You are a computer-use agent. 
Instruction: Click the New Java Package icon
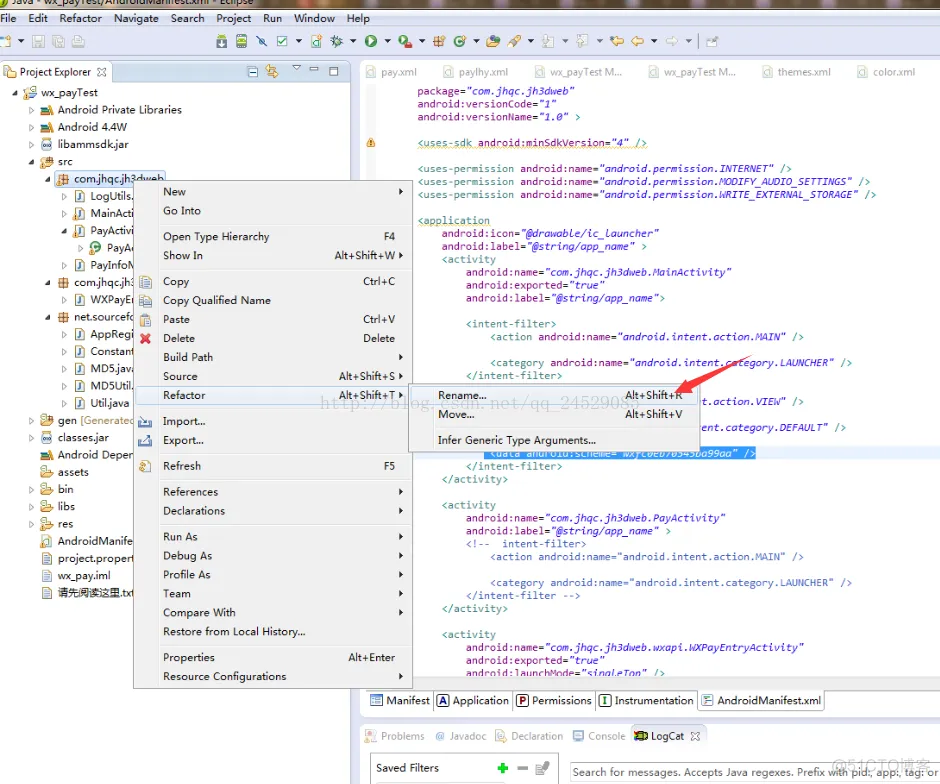[439, 41]
